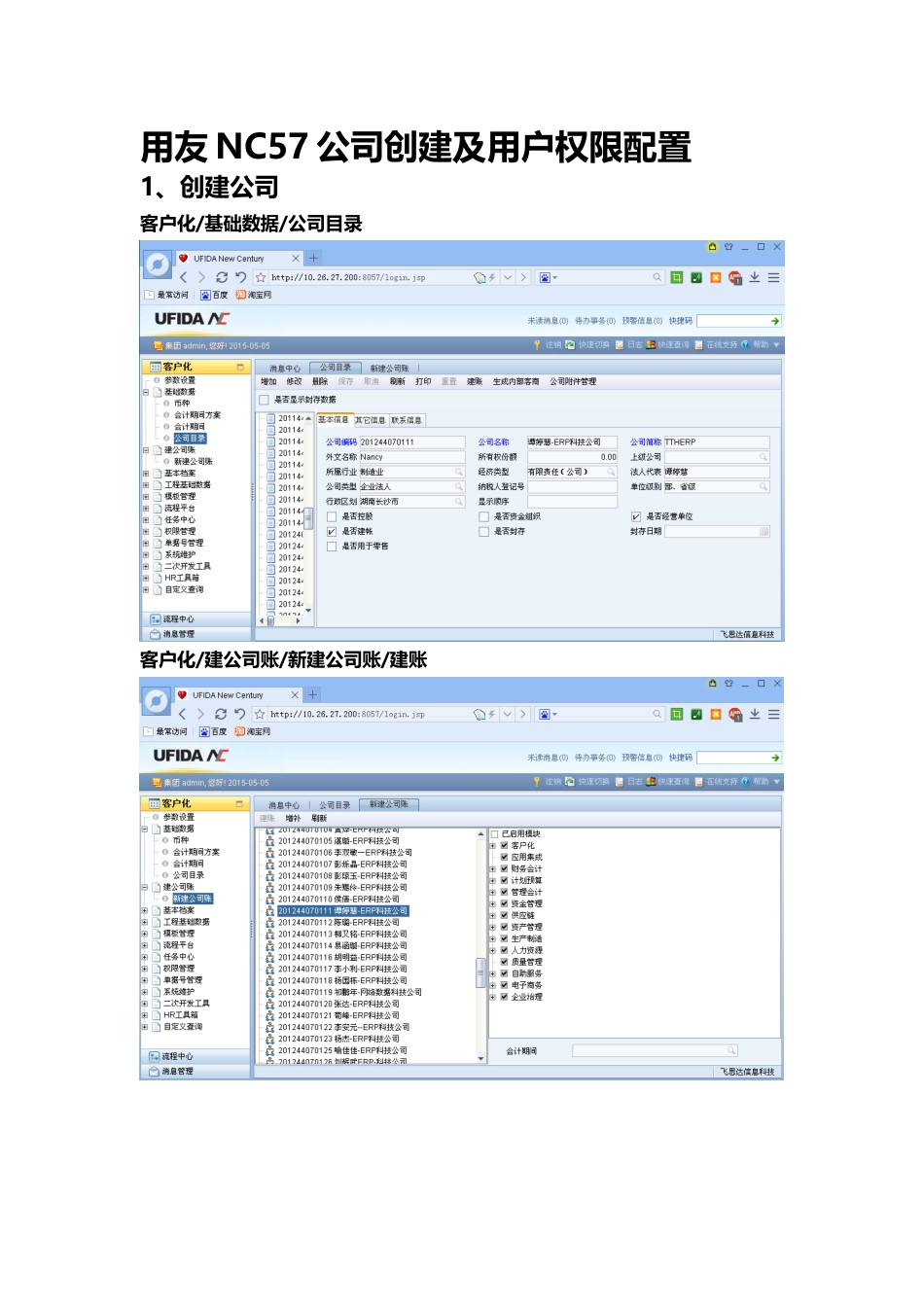Click 生成内部客商 button

[516, 382]
